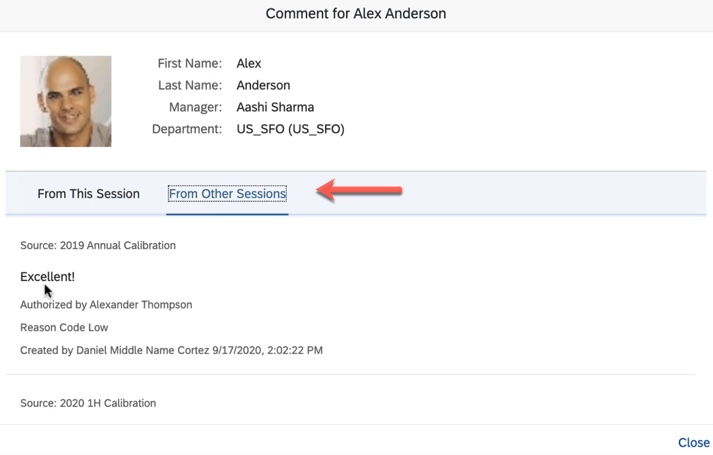
Task: Click the red arrow pointing at the tab
Action: [360, 190]
